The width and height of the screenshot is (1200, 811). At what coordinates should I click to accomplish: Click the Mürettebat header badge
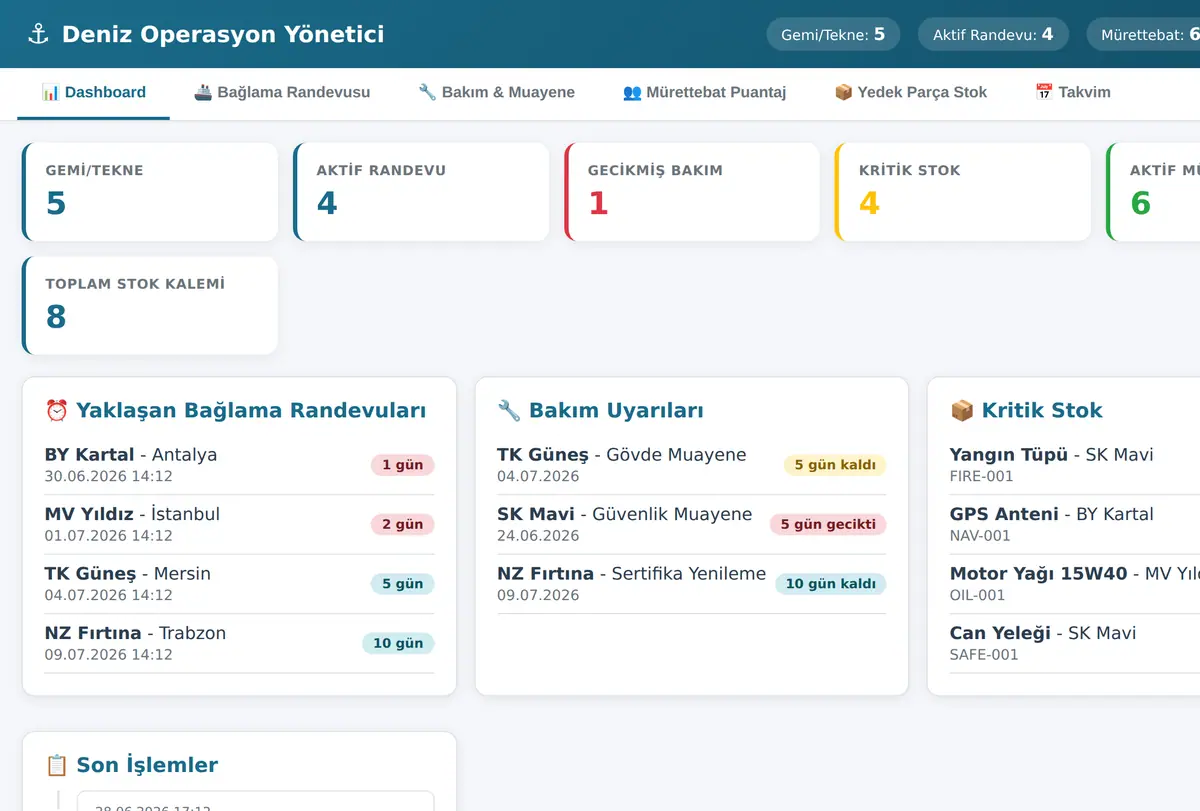[x=1143, y=34]
